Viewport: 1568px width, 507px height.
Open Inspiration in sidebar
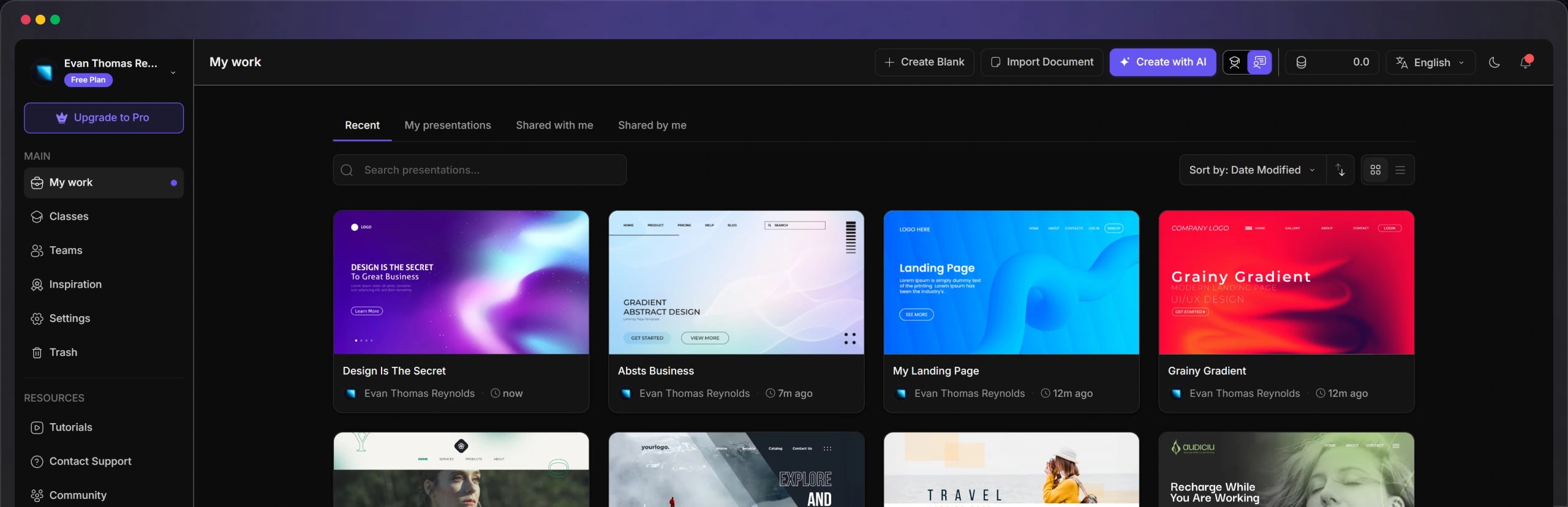pyautogui.click(x=104, y=284)
